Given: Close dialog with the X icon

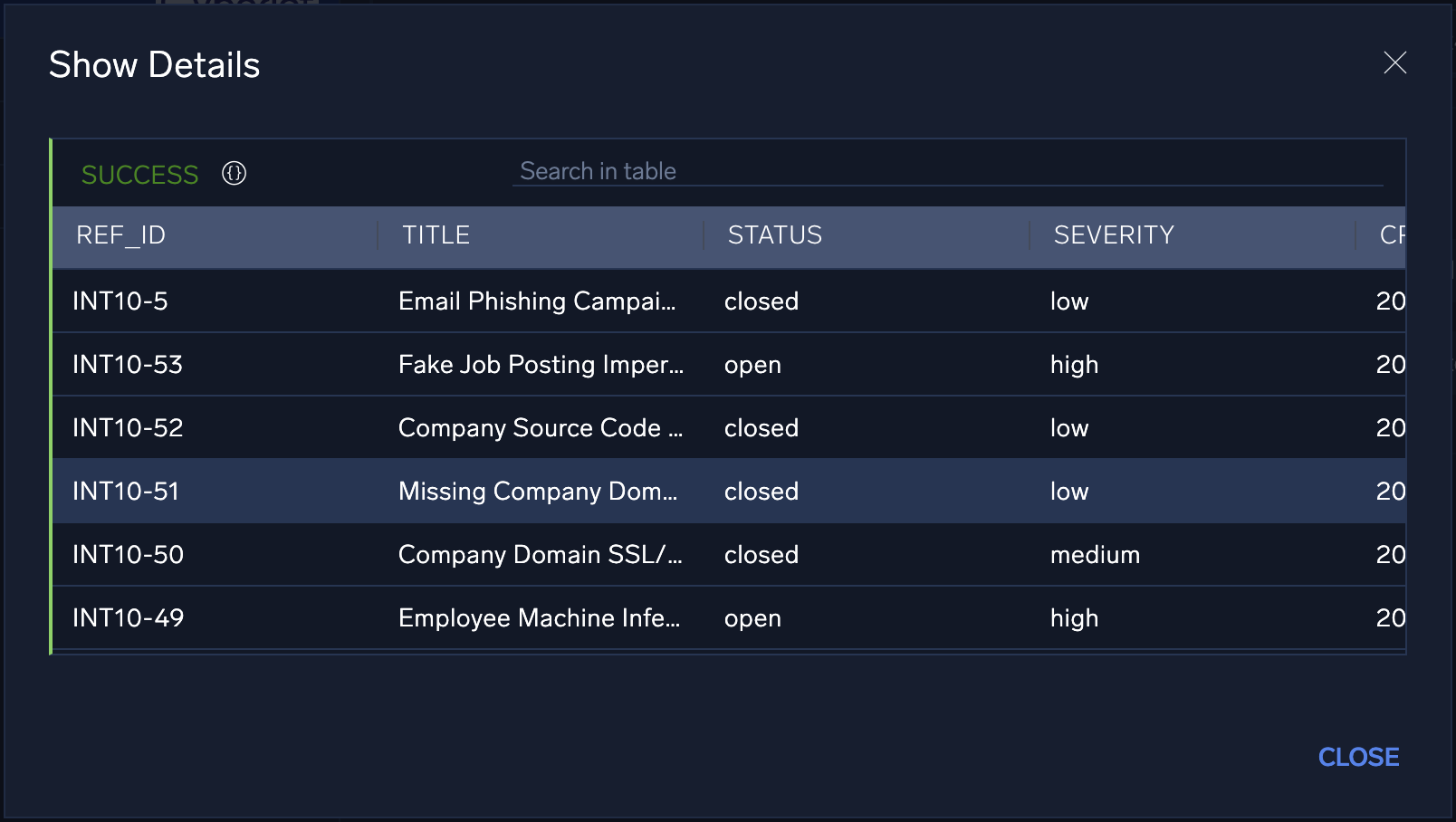Looking at the screenshot, I should pos(1394,62).
